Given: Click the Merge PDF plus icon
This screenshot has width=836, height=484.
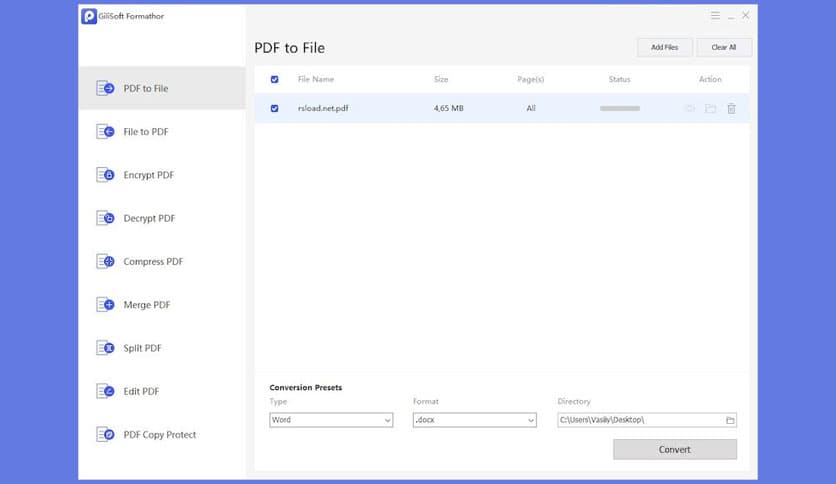Looking at the screenshot, I should coord(105,304).
